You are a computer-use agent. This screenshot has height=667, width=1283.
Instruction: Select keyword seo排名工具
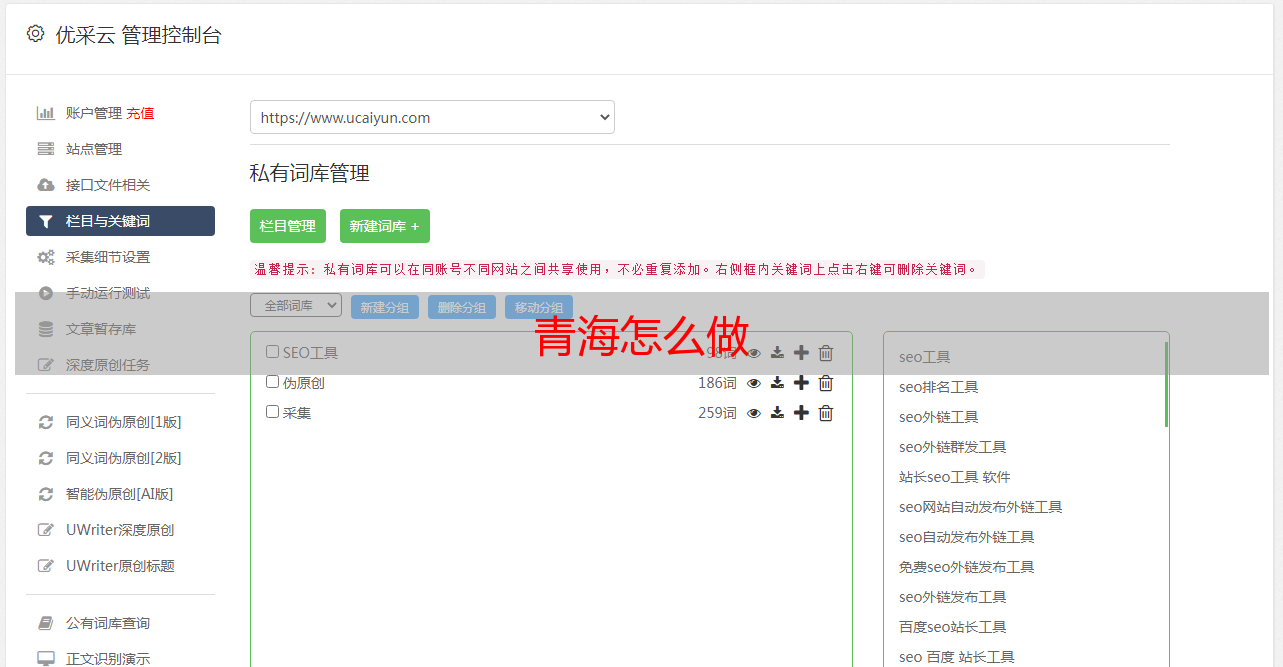click(x=938, y=387)
